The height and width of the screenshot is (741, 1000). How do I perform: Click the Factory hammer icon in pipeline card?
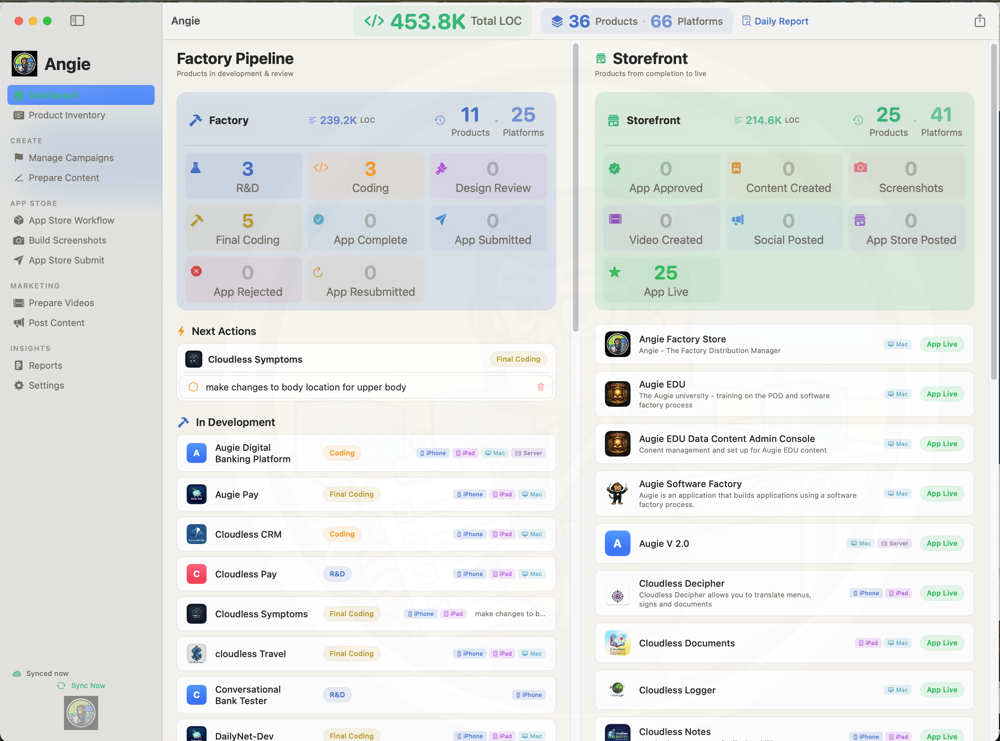coord(195,120)
